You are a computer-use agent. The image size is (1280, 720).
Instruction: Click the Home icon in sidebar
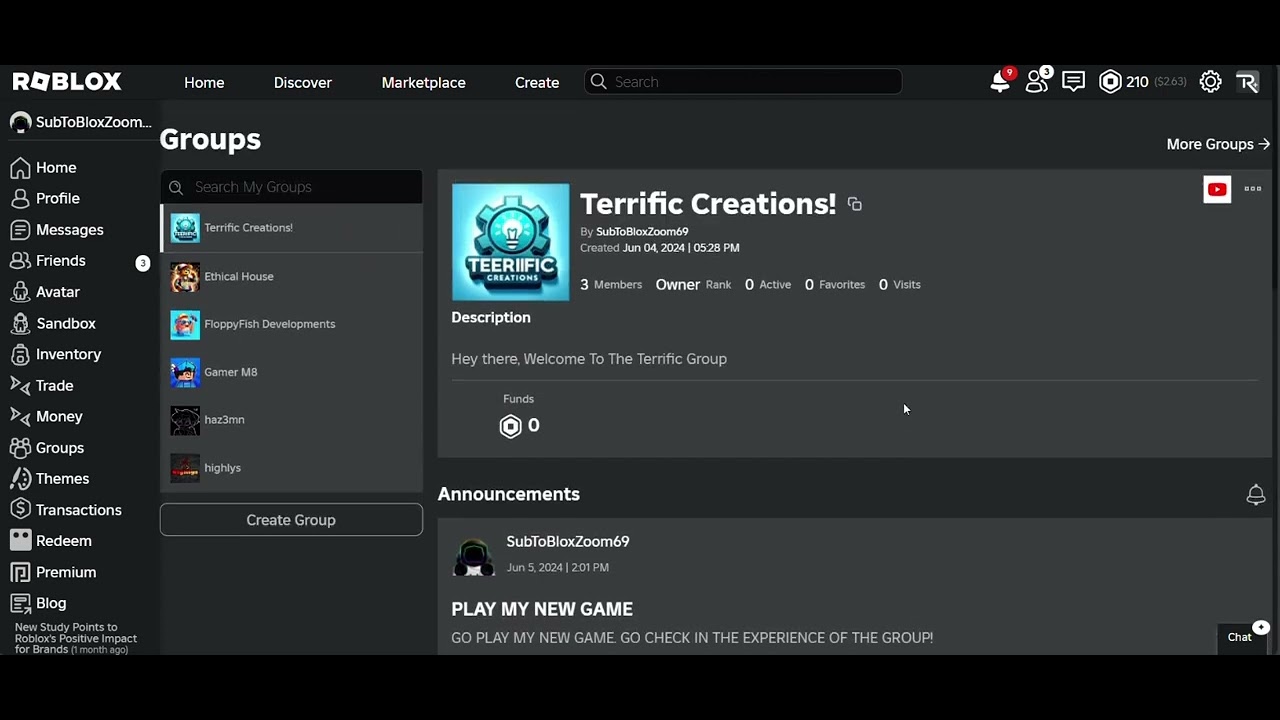click(x=20, y=167)
